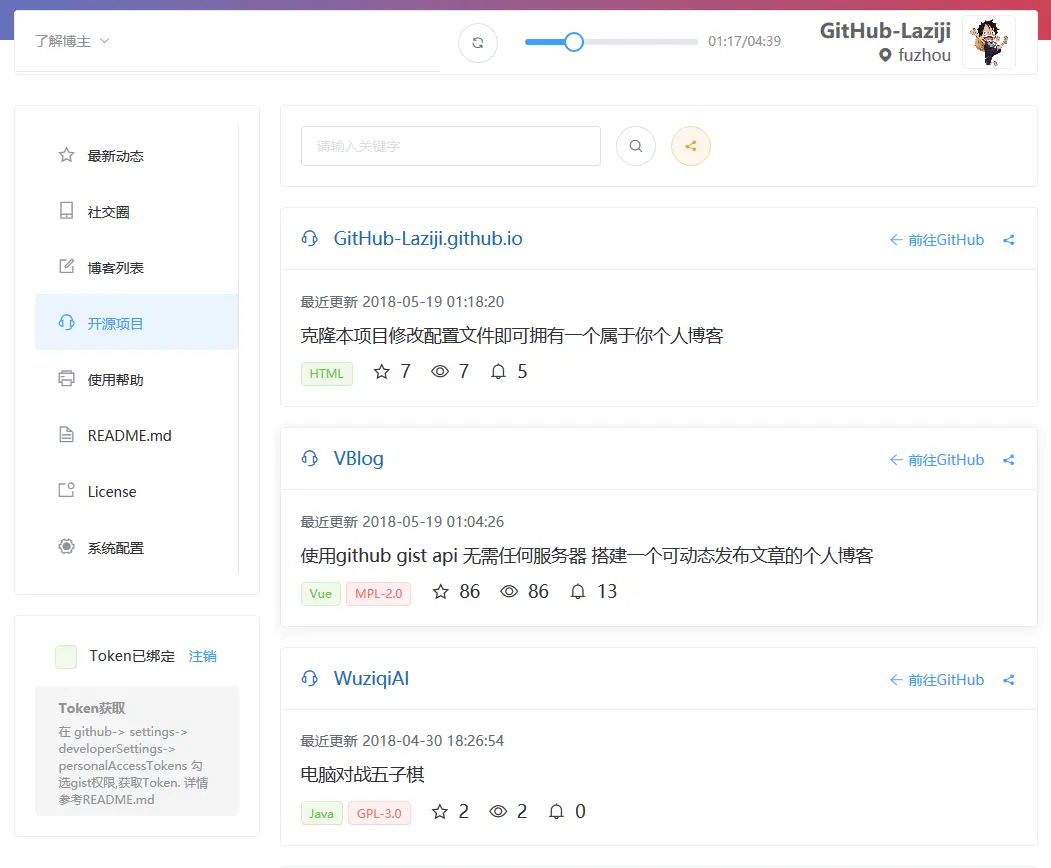Click star icon on GitHub-Laziji.github.io card
The width and height of the screenshot is (1051, 868).
click(x=381, y=371)
